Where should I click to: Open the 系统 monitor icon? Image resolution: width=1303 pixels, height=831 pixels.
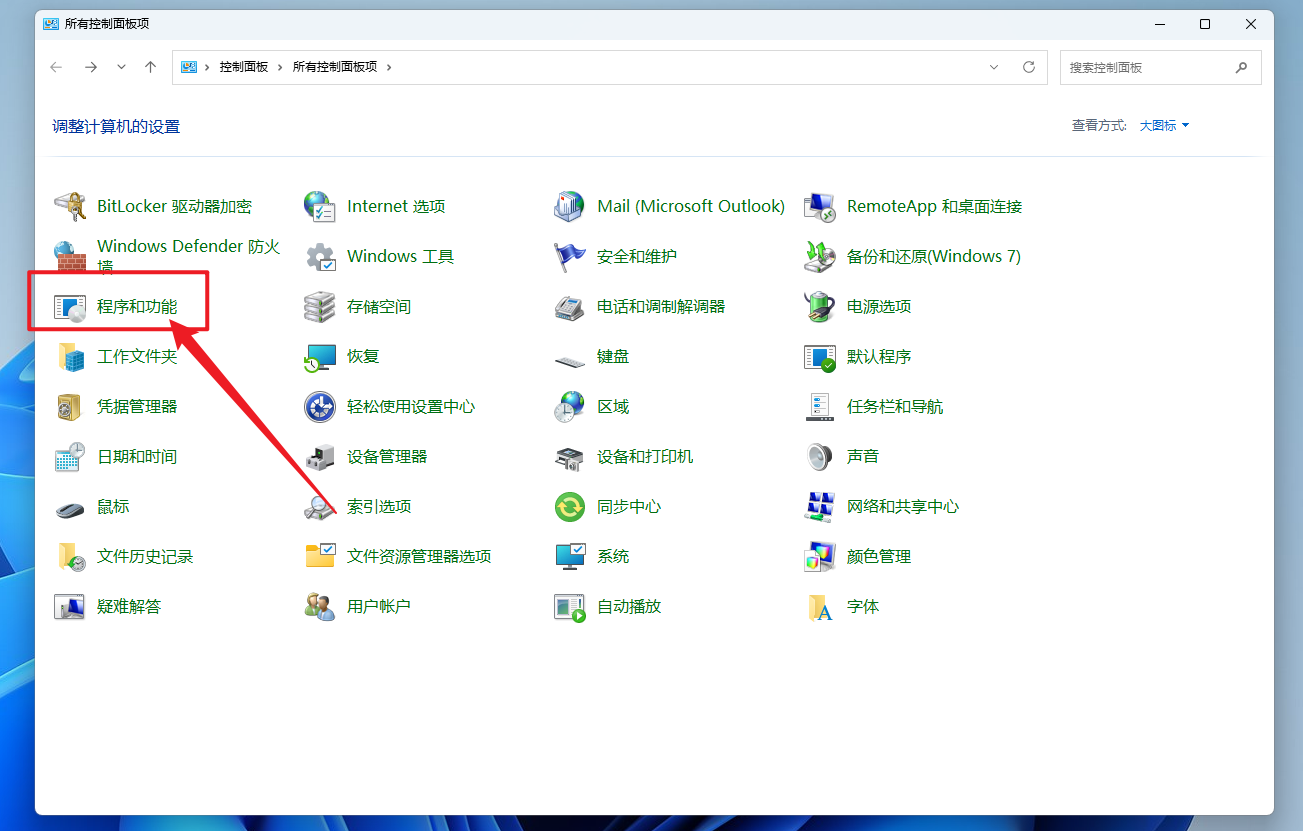click(x=570, y=557)
